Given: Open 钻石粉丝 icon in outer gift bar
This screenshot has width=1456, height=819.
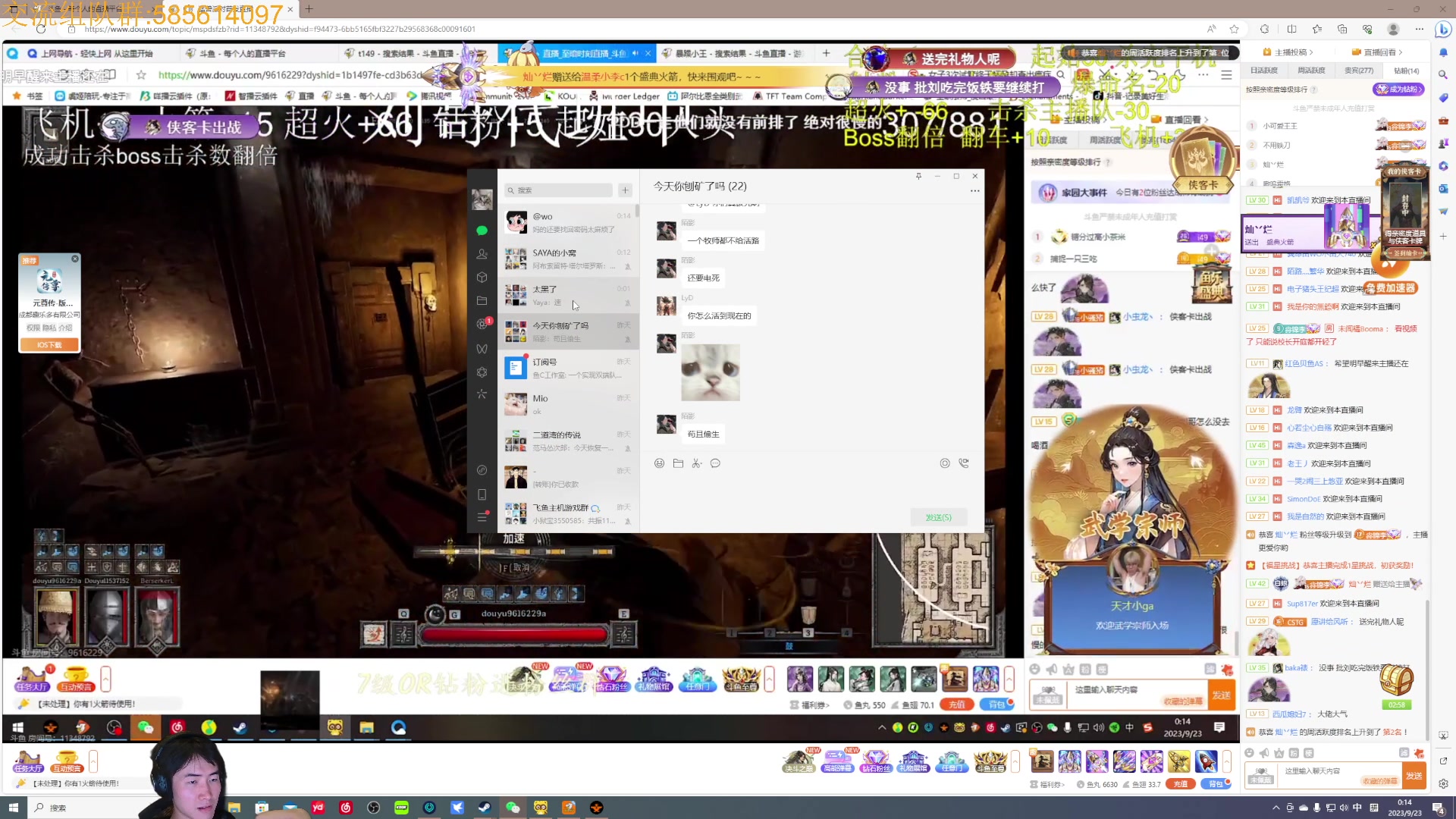Looking at the screenshot, I should (x=876, y=761).
